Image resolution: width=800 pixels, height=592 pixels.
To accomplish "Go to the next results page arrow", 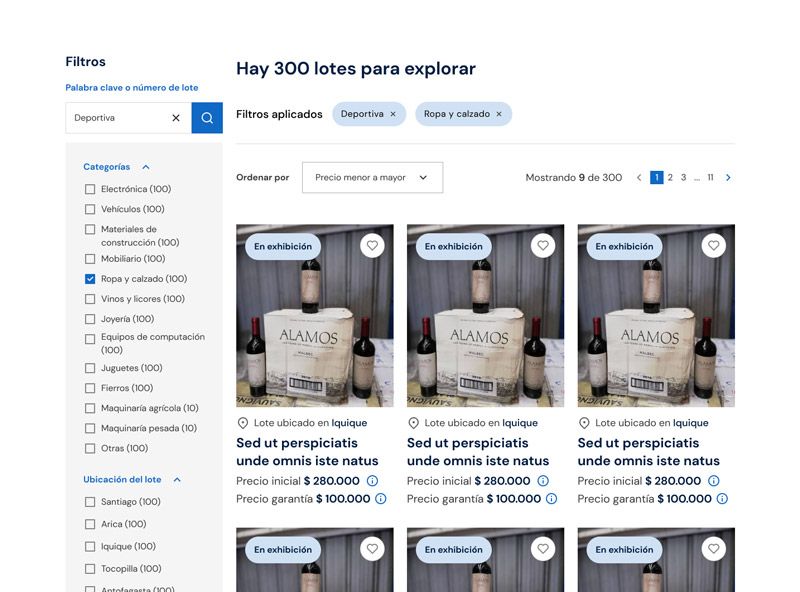I will click(728, 178).
